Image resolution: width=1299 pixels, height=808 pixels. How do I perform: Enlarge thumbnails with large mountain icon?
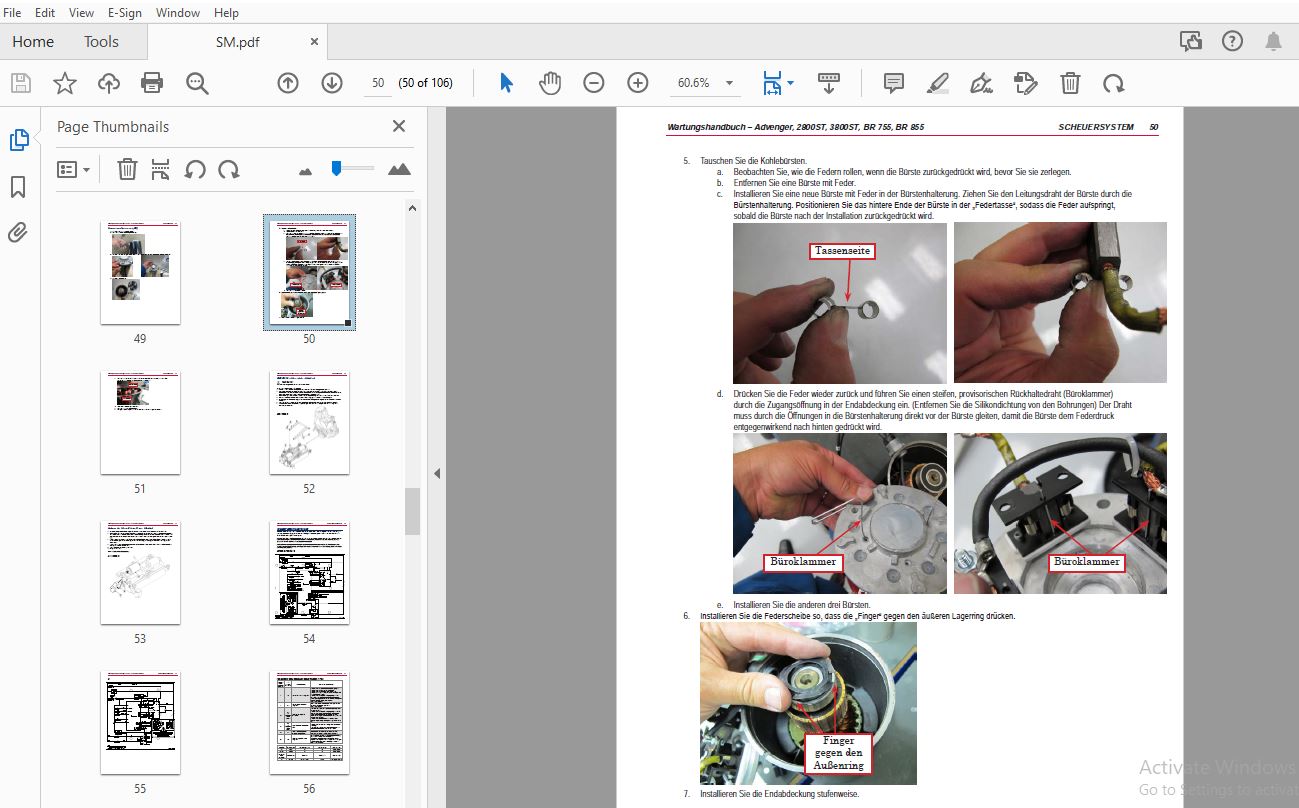pos(399,169)
